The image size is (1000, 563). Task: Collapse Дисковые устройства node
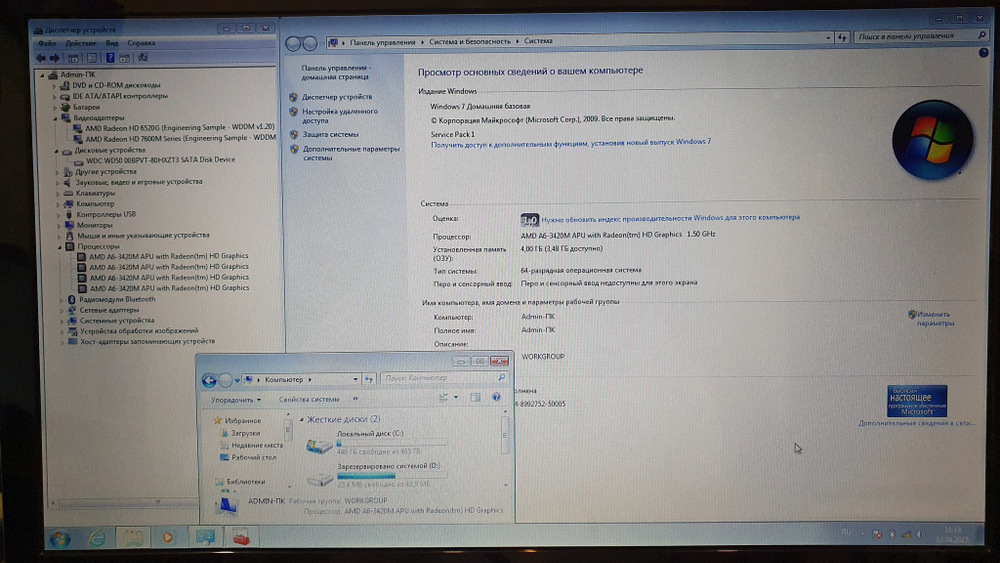tap(56, 151)
